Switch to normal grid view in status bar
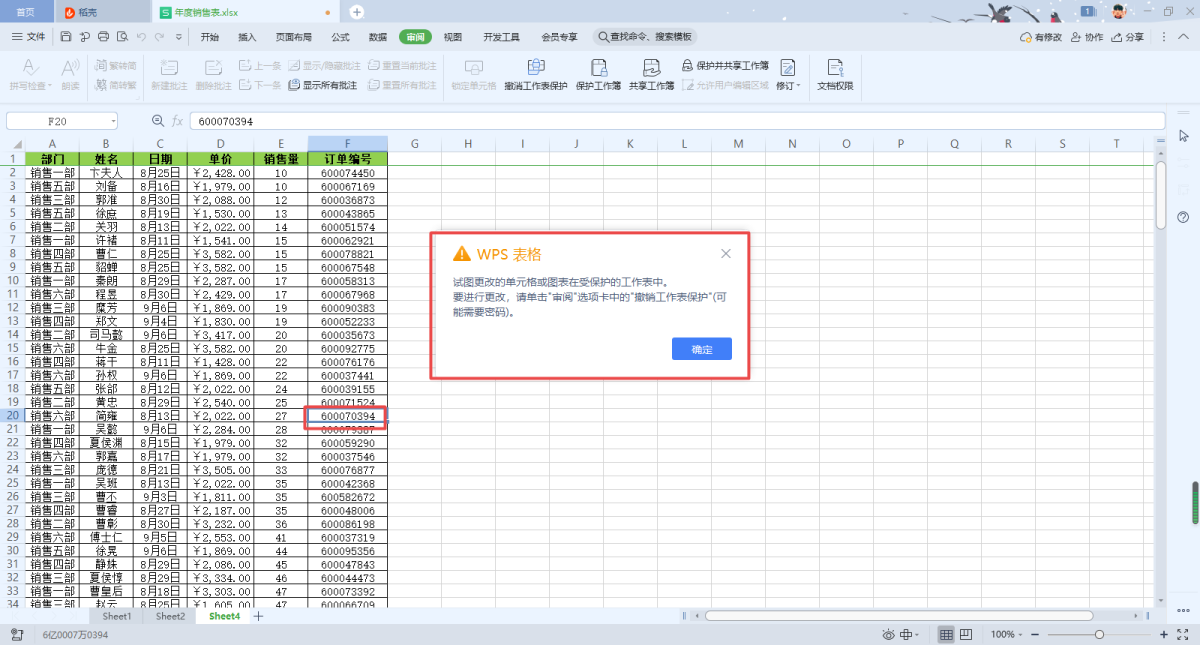This screenshot has width=1200, height=645. click(x=946, y=635)
